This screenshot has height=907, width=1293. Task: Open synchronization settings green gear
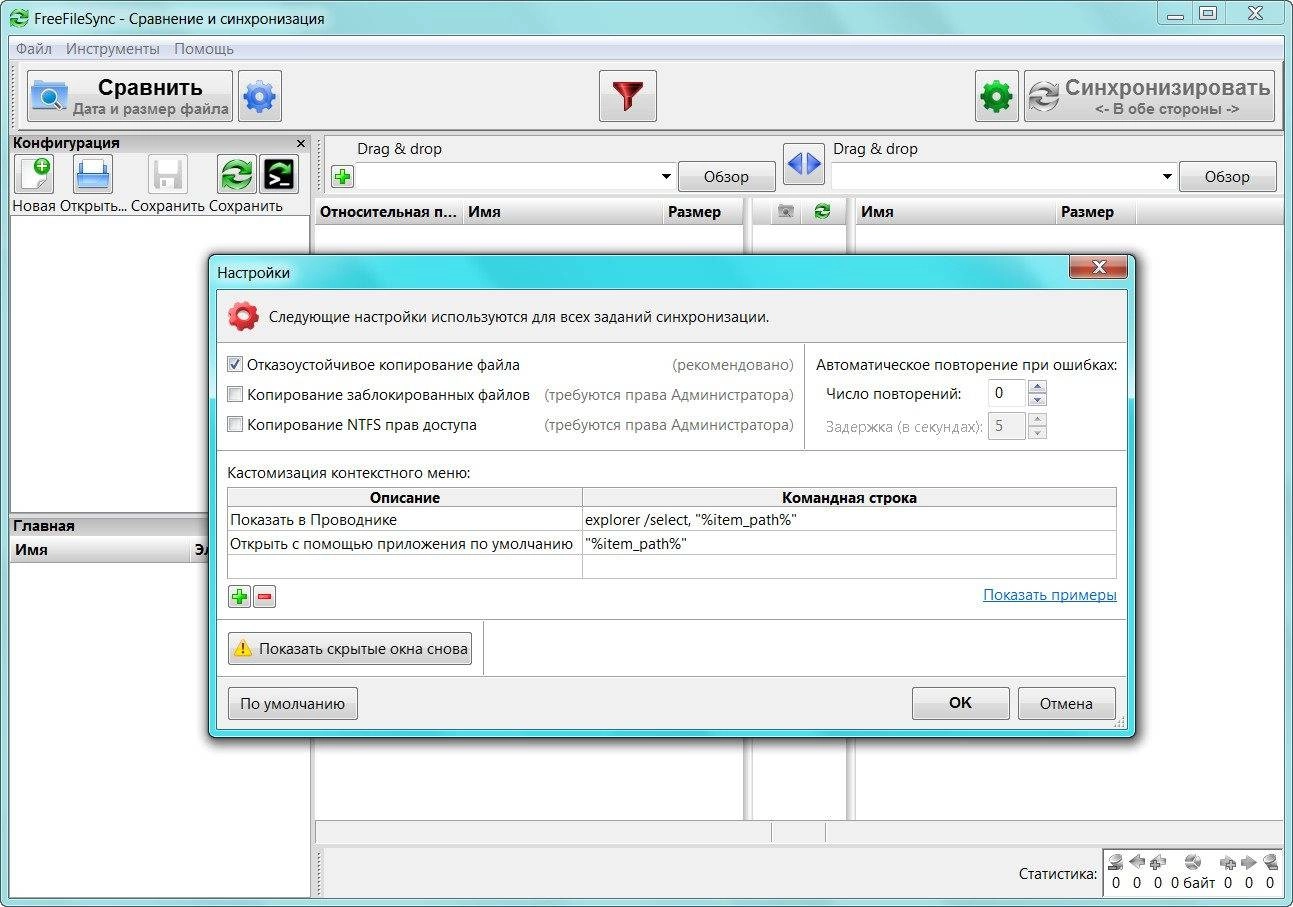[997, 96]
